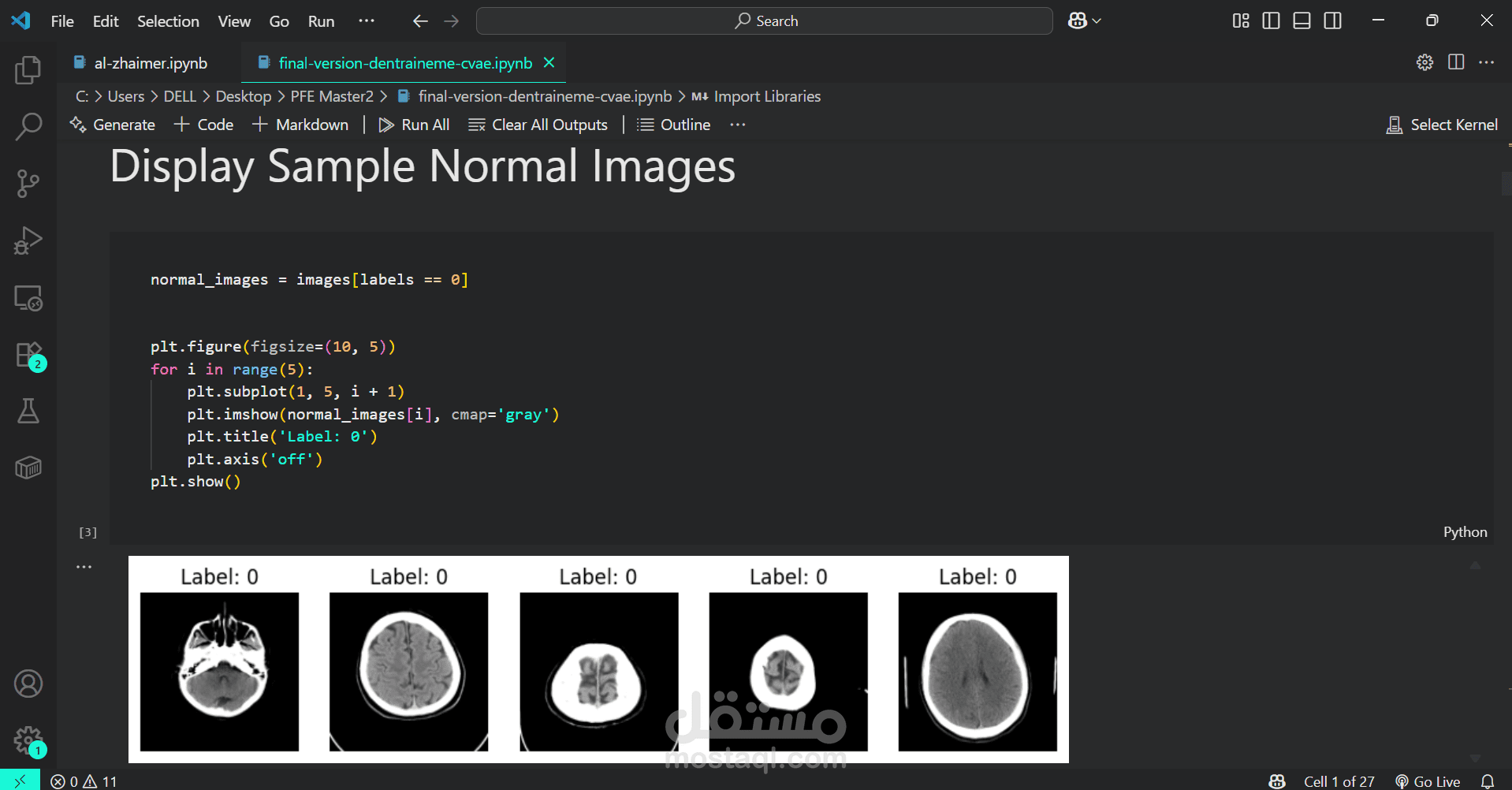Open the Remote Explorer view
The height and width of the screenshot is (790, 1512).
28,298
